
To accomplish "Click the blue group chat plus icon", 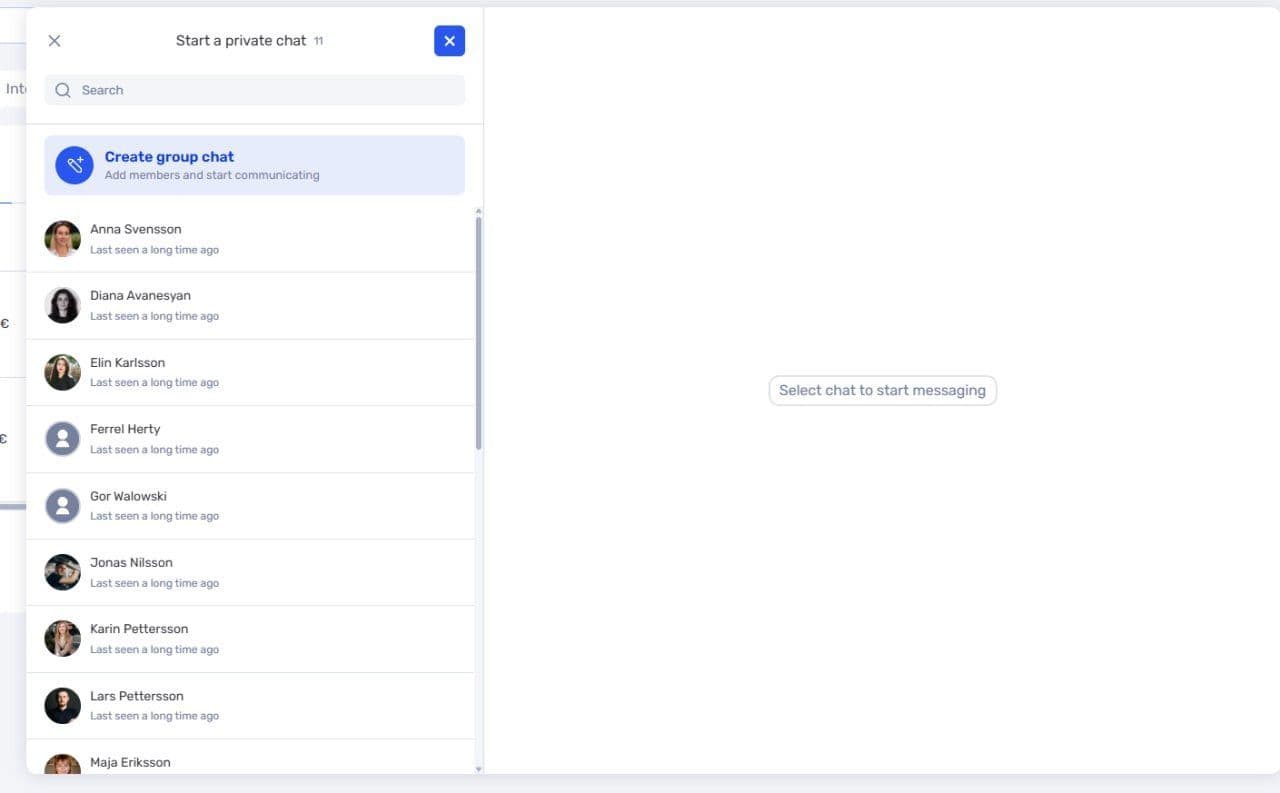I will coord(74,165).
